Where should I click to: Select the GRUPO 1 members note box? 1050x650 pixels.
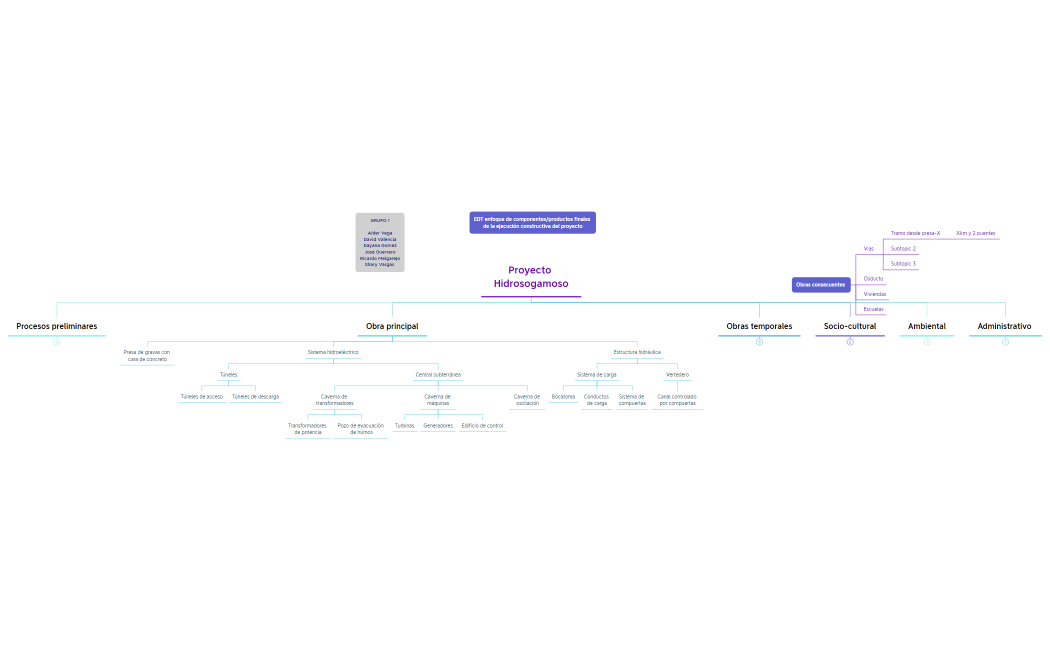click(x=380, y=242)
